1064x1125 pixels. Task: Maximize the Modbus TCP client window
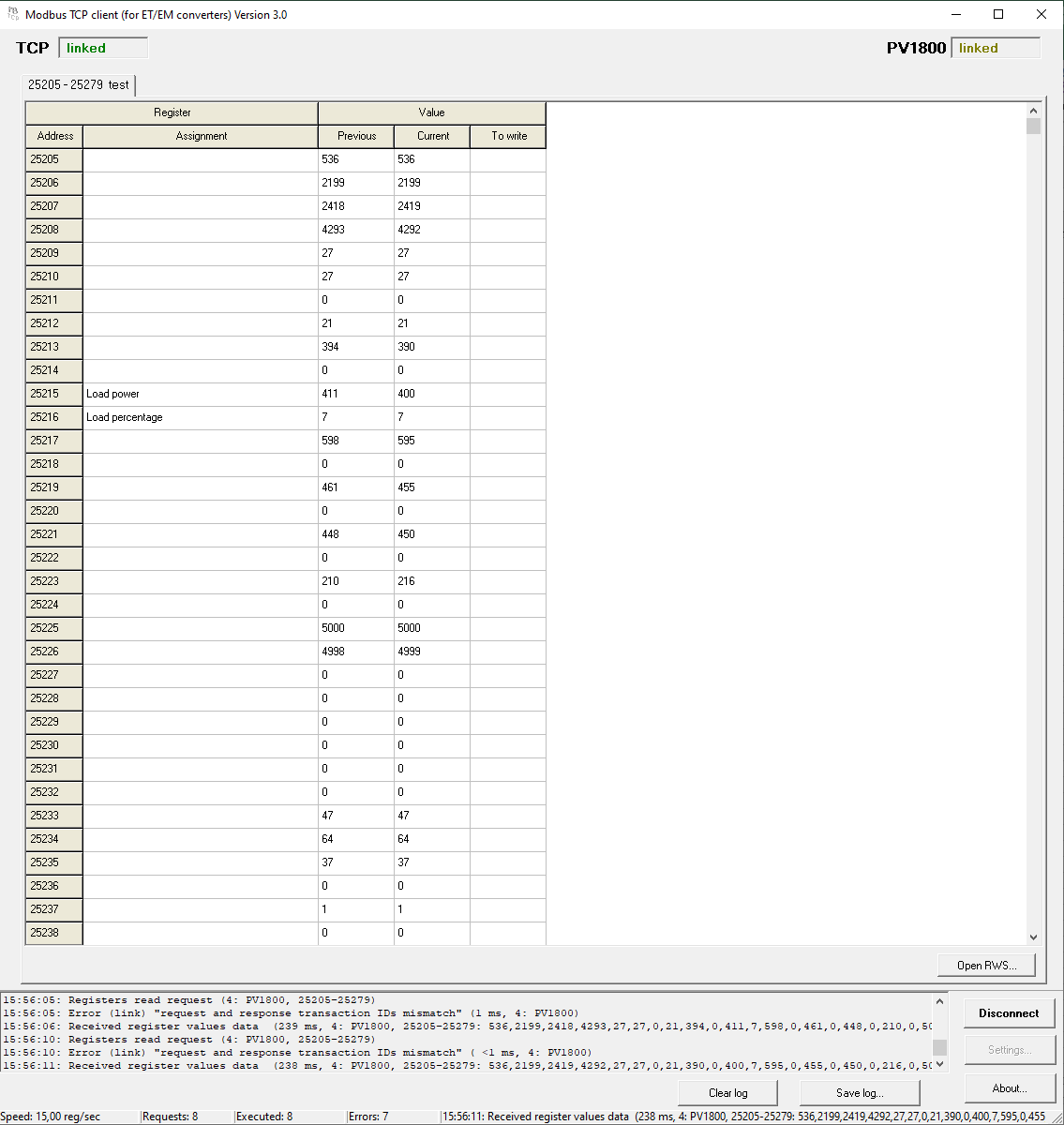click(998, 14)
